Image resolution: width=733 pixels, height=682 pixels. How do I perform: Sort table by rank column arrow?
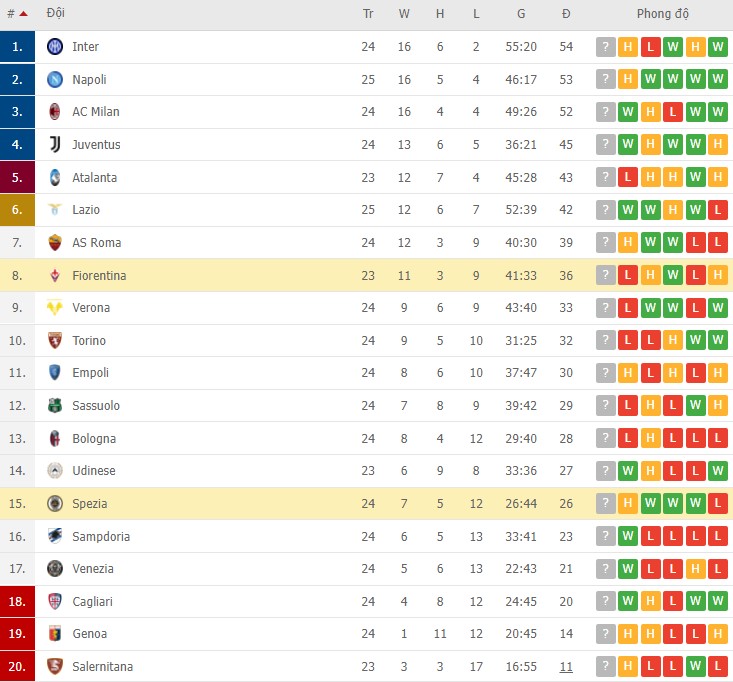pyautogui.click(x=23, y=14)
